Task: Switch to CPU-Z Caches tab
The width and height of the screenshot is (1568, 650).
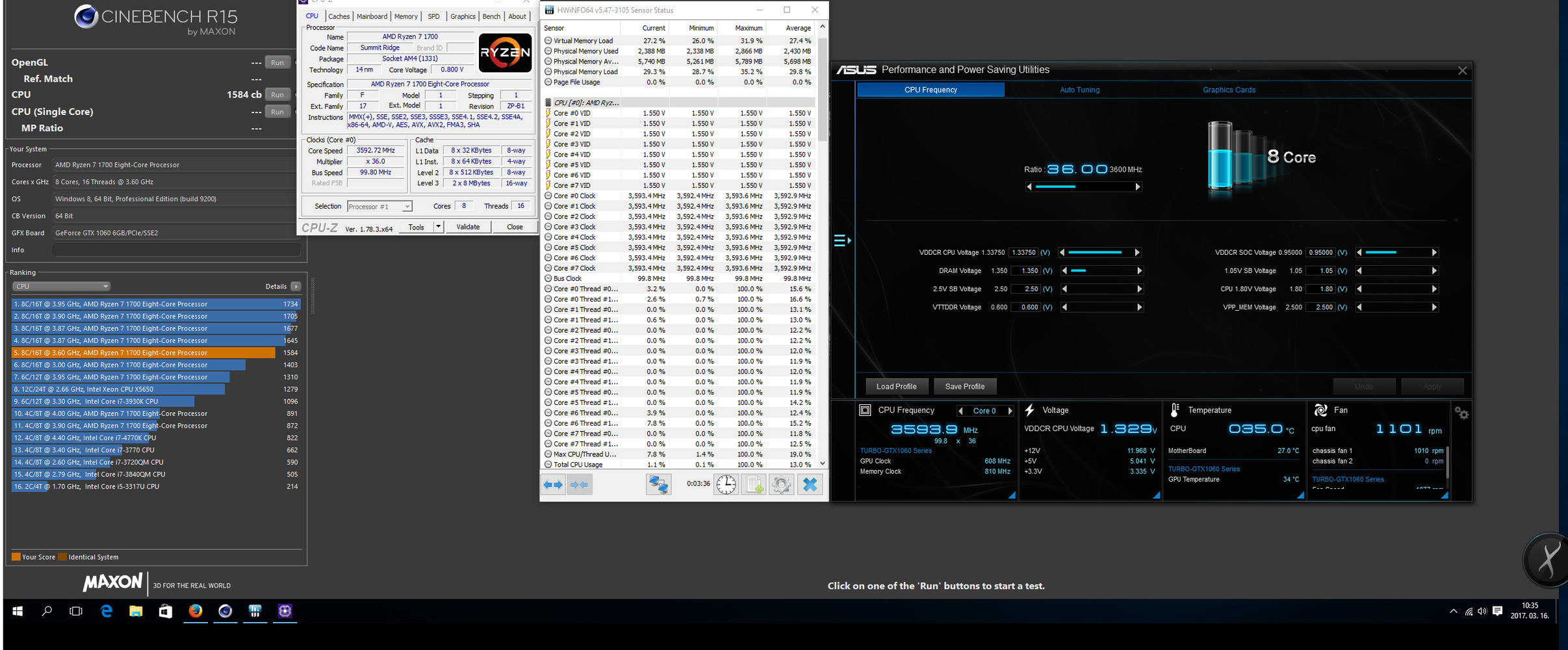Action: pos(339,16)
